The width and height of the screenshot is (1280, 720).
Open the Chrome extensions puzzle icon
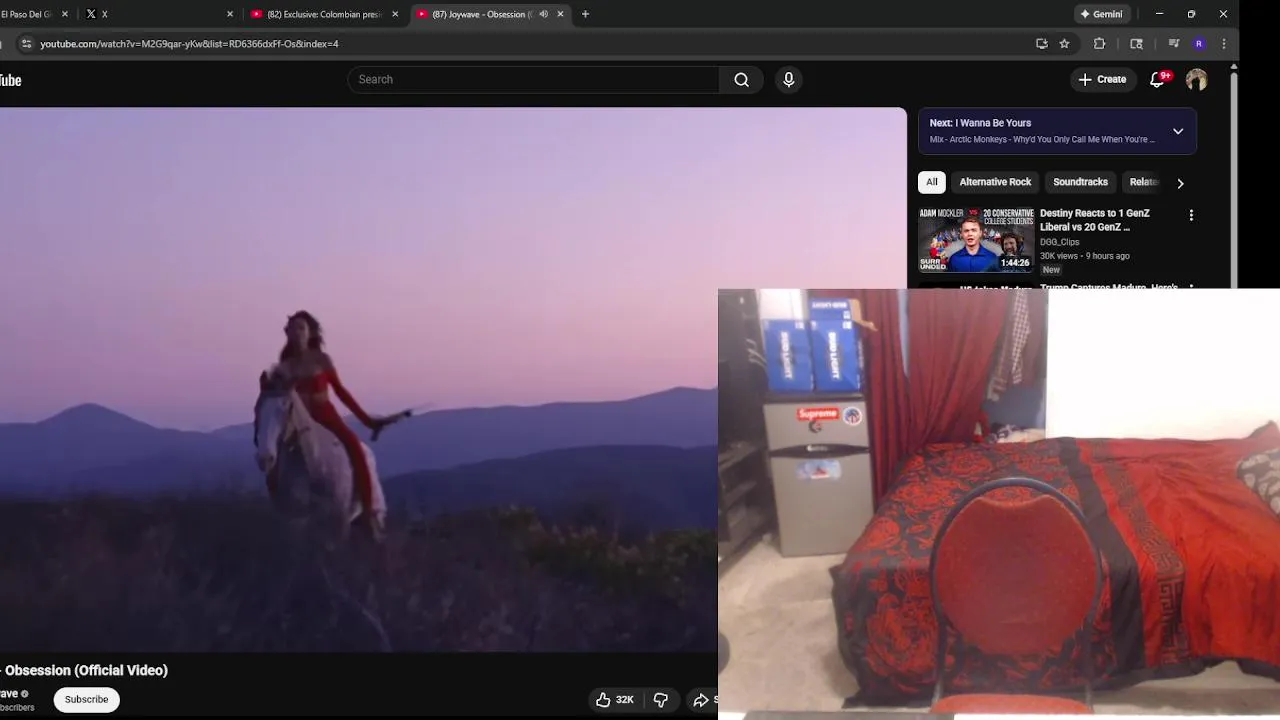click(1099, 44)
